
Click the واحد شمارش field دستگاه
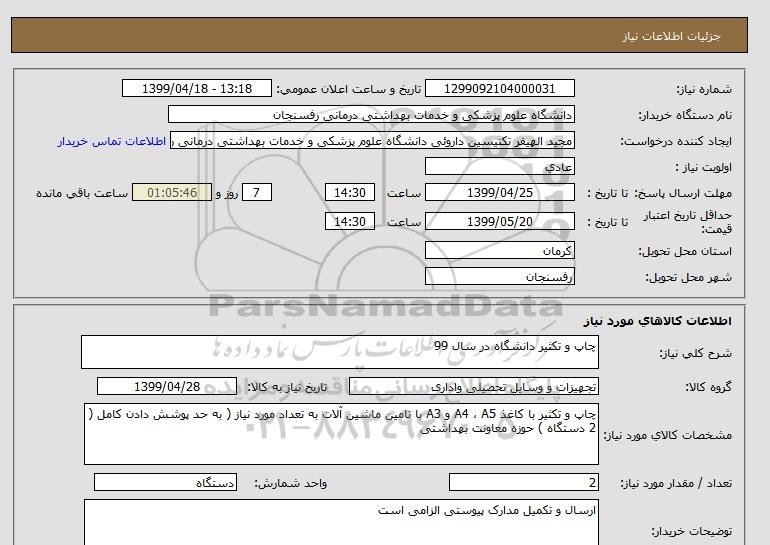pos(165,482)
